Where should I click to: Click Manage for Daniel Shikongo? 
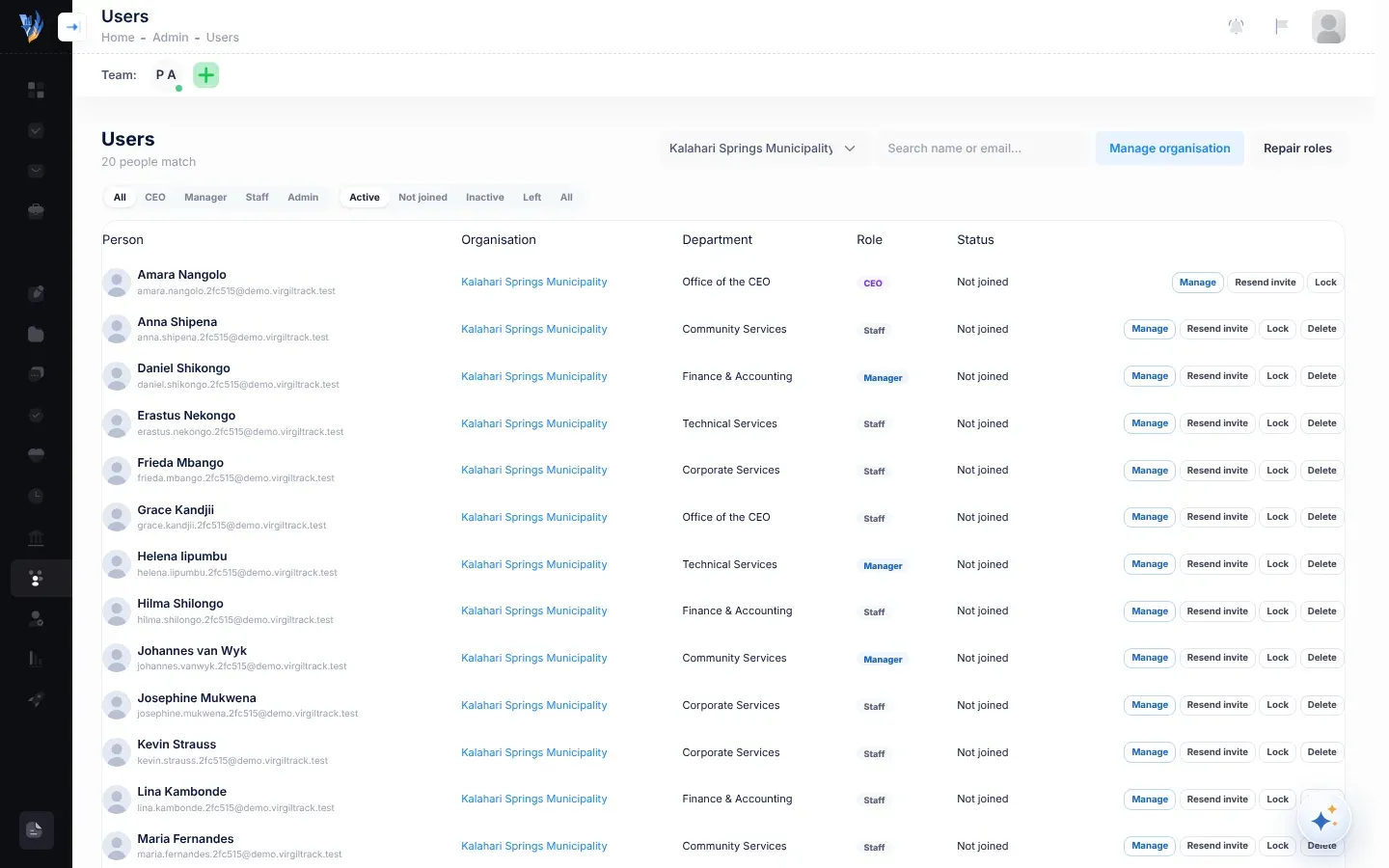1150,376
